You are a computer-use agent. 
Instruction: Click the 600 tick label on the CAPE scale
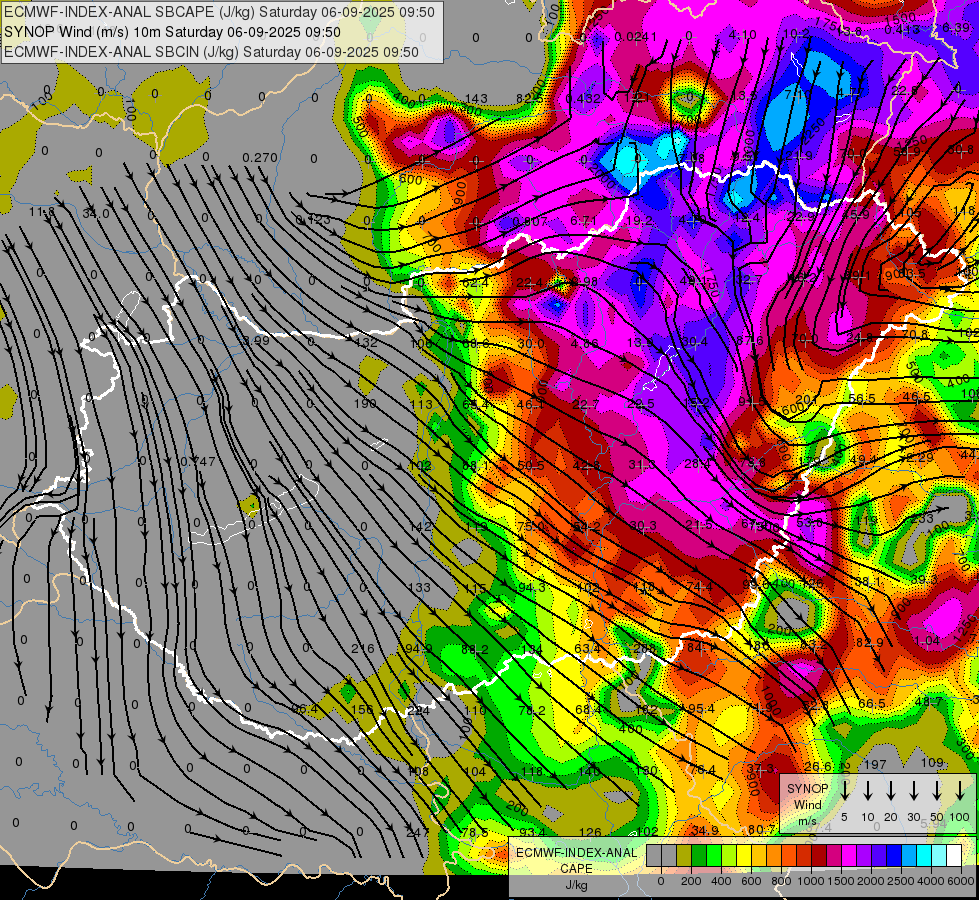click(751, 881)
